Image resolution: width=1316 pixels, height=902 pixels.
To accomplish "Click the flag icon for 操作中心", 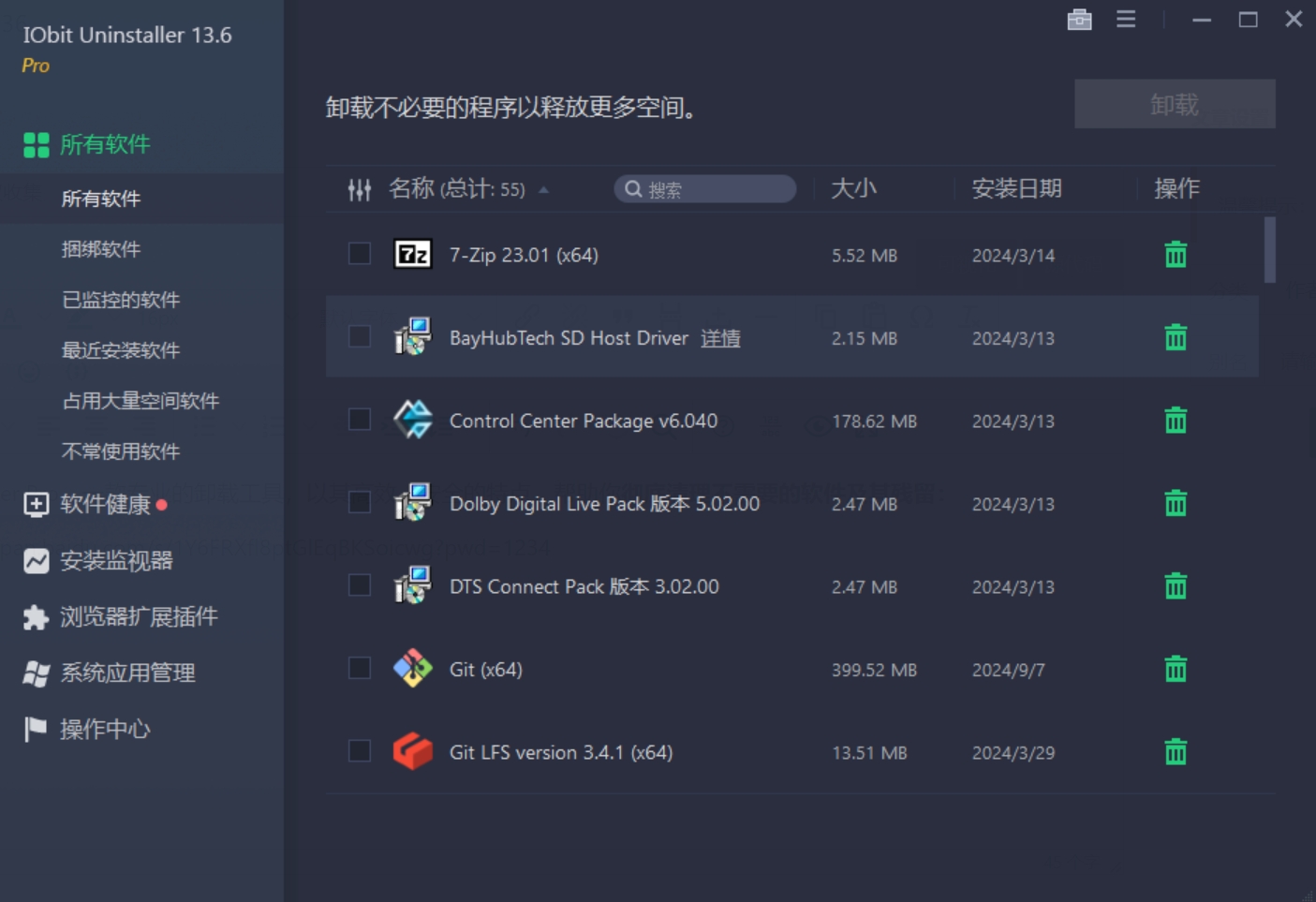I will 36,729.
